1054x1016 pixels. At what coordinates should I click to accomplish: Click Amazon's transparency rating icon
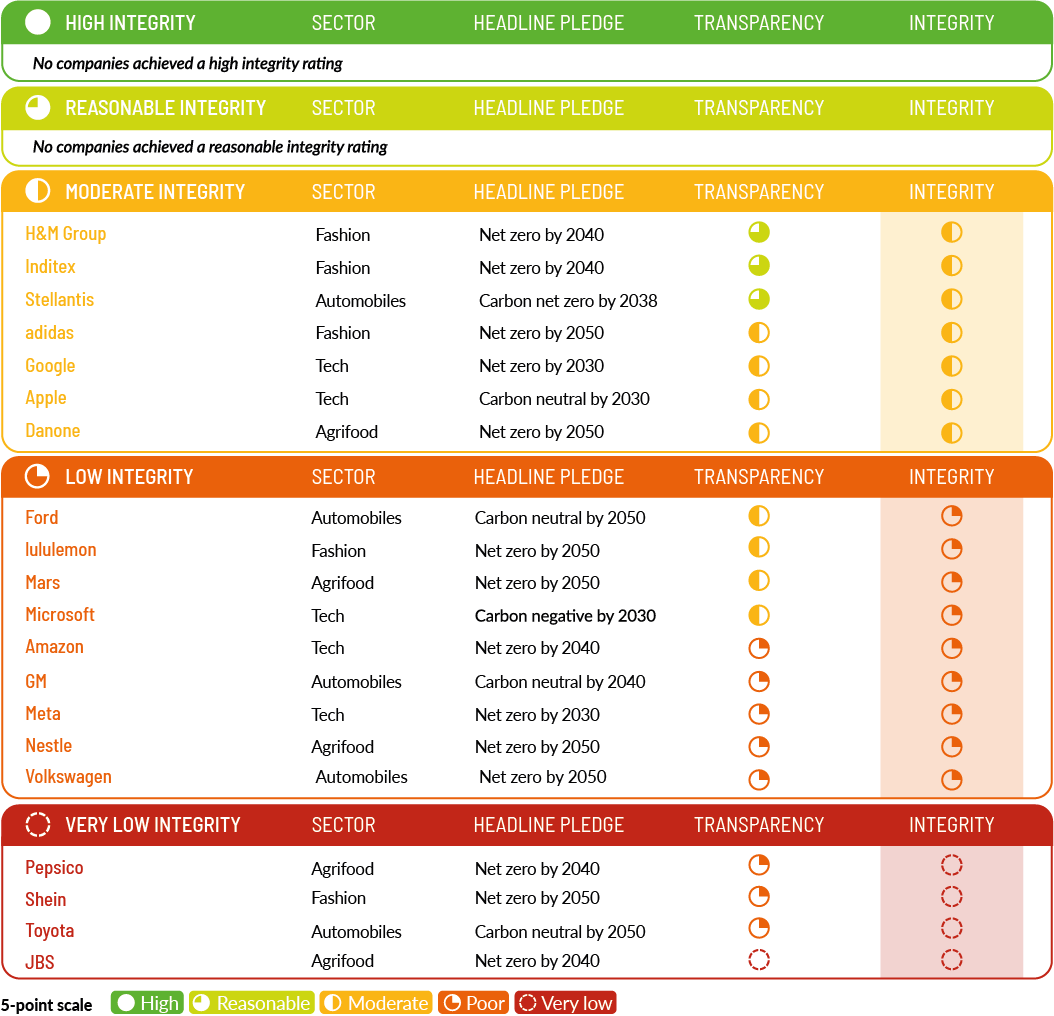759,648
